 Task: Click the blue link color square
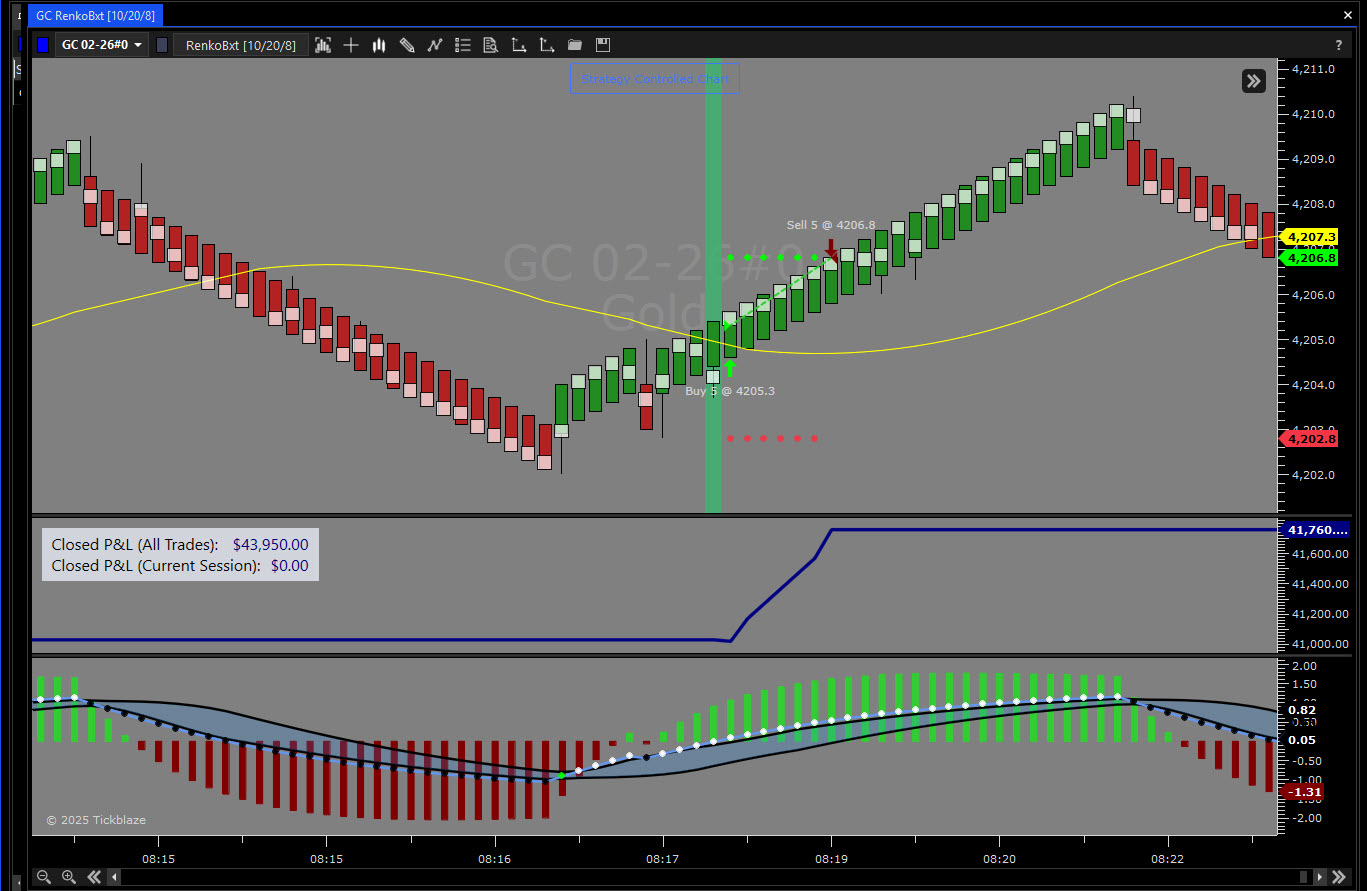coord(43,45)
